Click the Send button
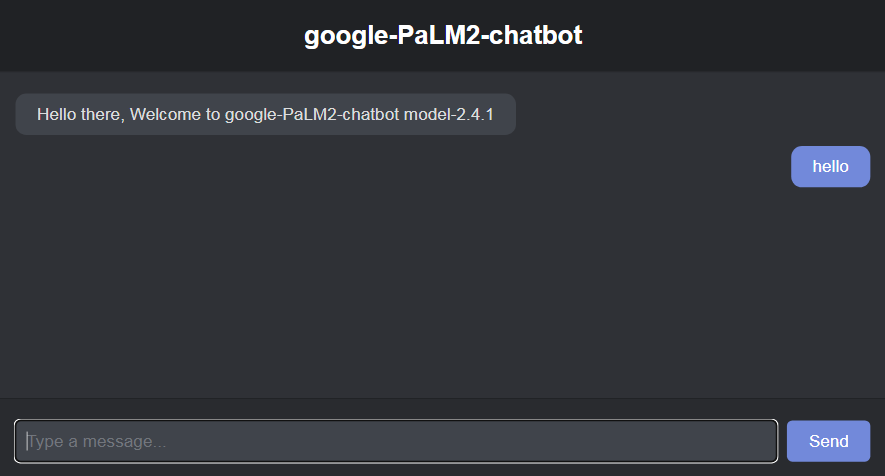 828,441
